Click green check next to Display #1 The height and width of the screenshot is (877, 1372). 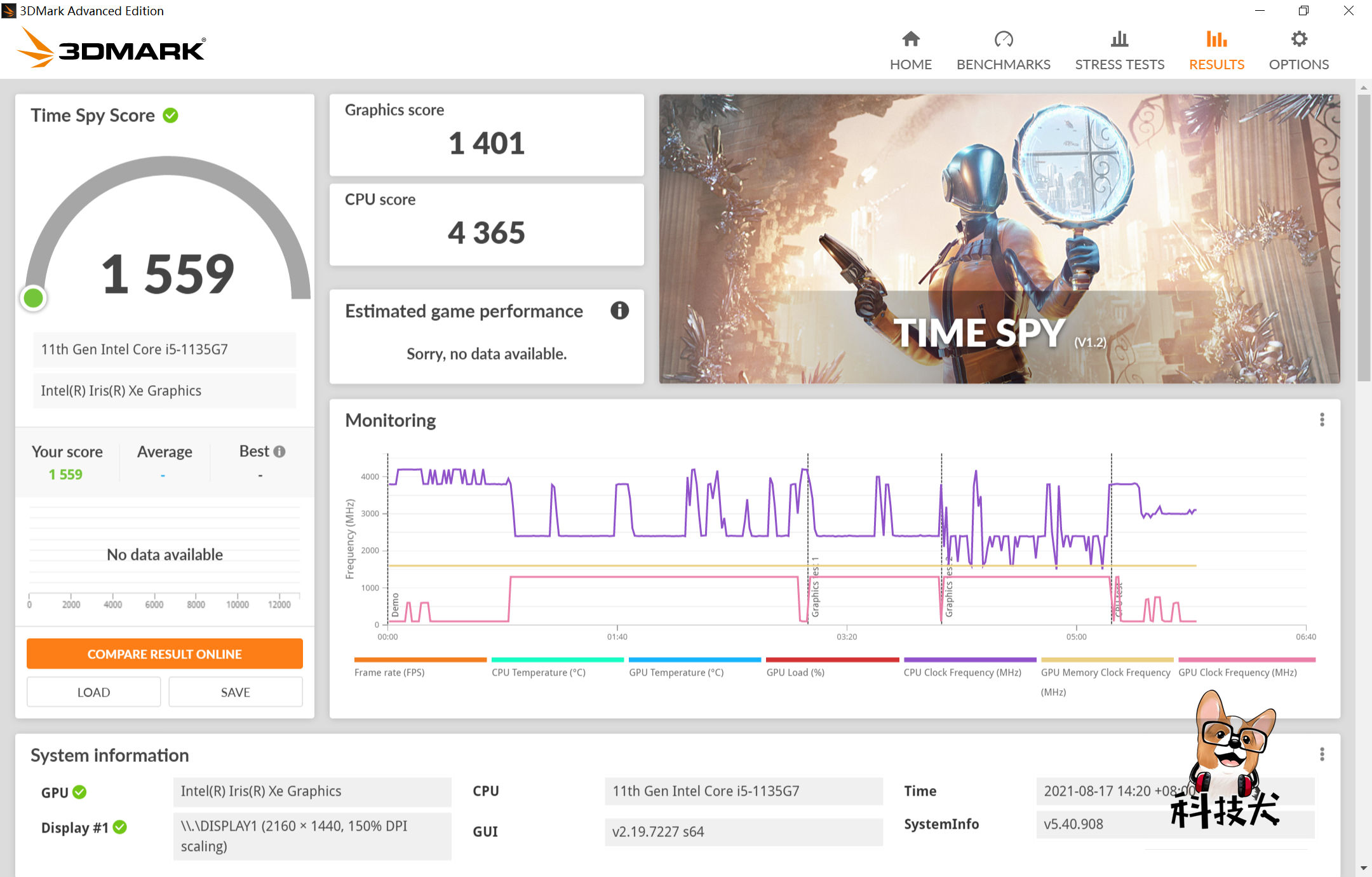(119, 827)
